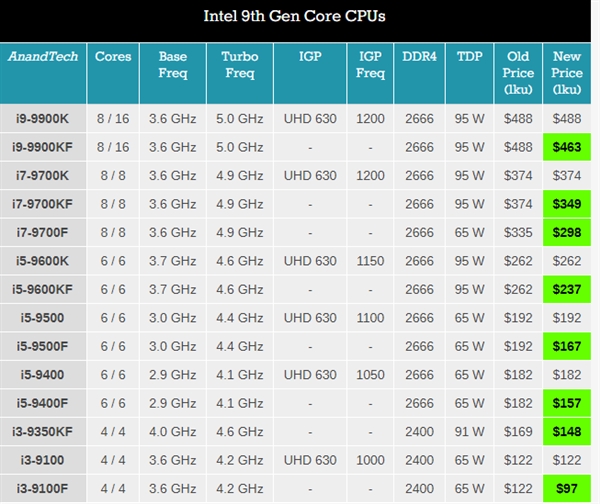Image resolution: width=600 pixels, height=504 pixels.
Task: Select the green $237 price cell
Action: coord(567,289)
